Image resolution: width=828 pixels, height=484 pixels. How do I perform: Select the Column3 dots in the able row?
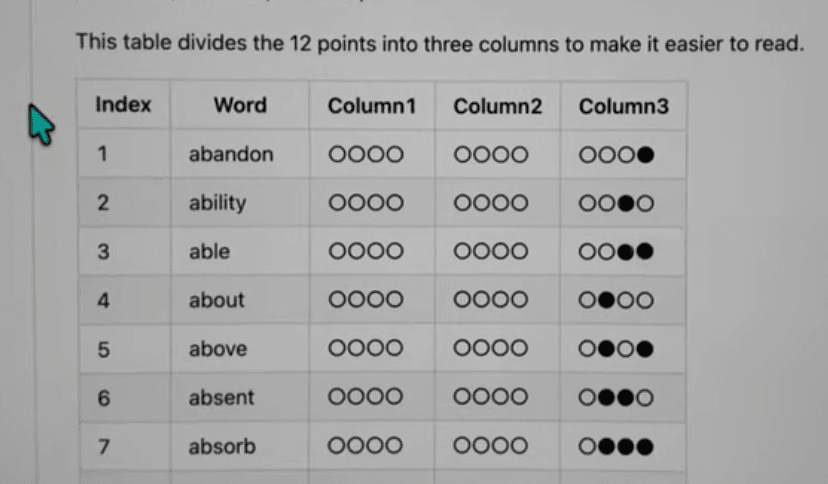point(616,252)
